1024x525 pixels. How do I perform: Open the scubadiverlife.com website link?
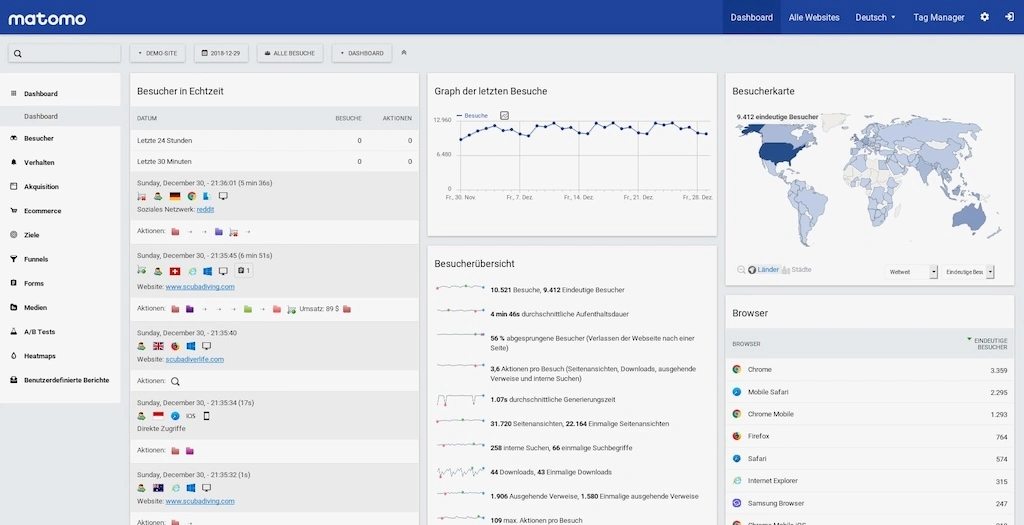pyautogui.click(x=194, y=359)
